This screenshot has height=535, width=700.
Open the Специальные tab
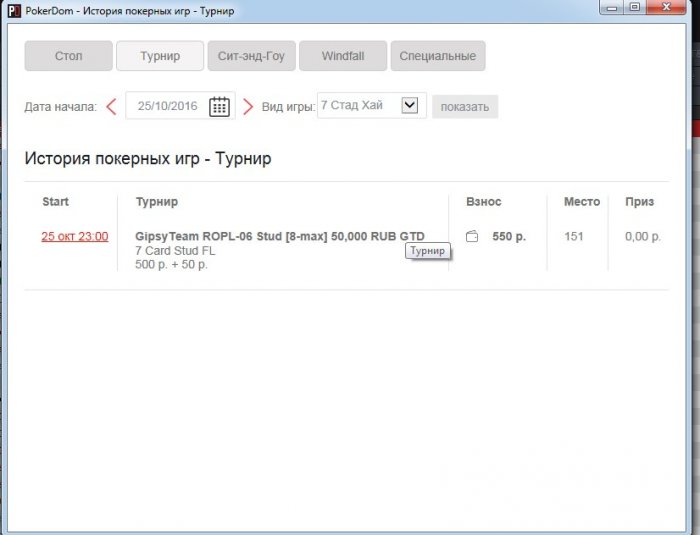(438, 56)
